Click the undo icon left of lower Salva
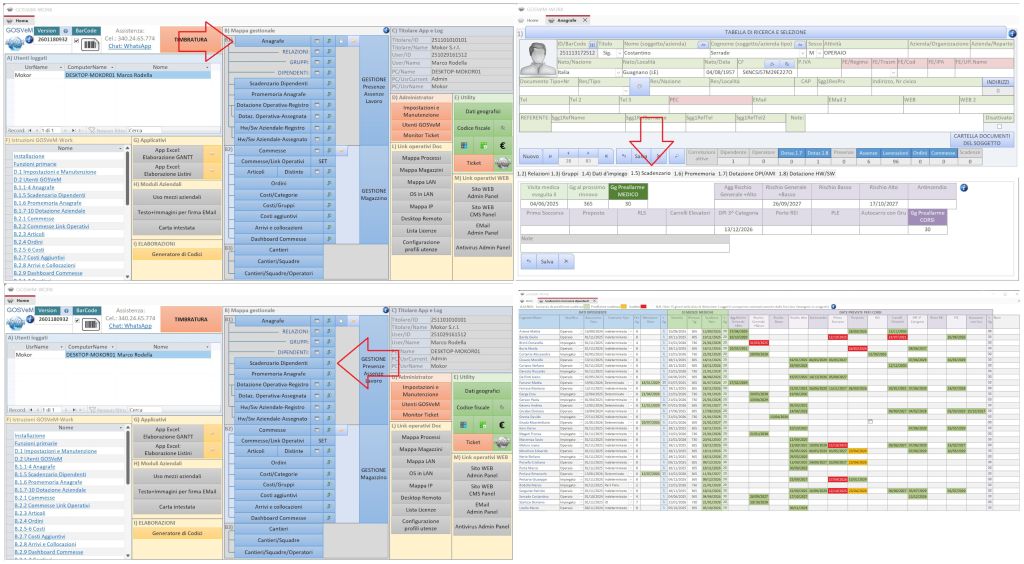The height and width of the screenshot is (564, 1024). [x=529, y=261]
